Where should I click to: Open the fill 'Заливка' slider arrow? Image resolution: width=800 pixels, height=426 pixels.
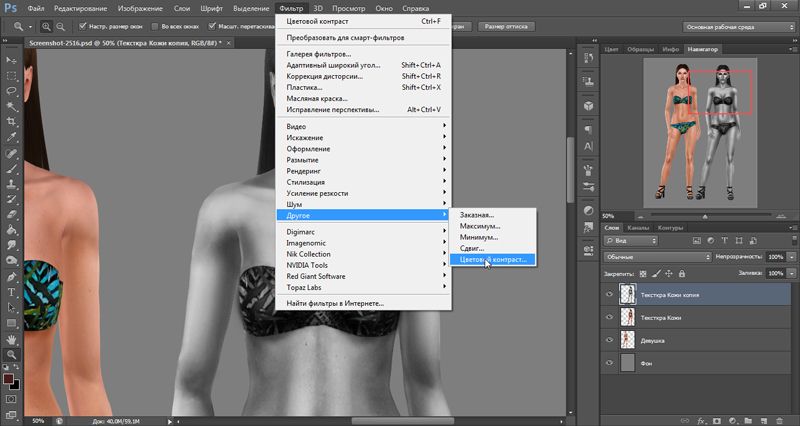[792, 273]
